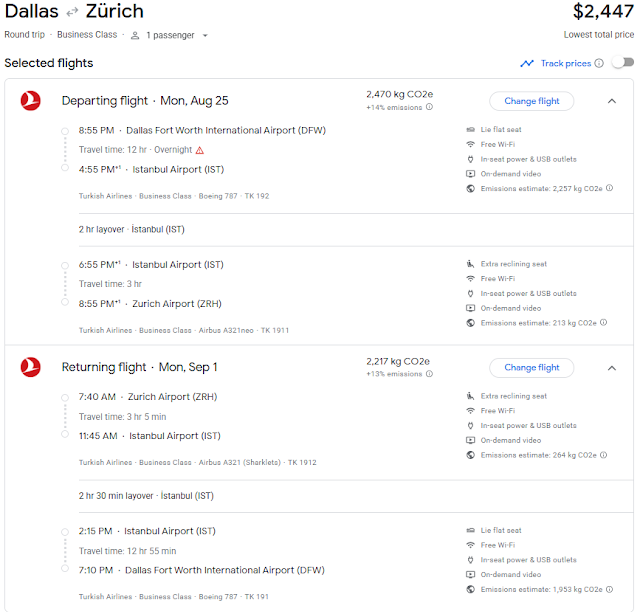The width and height of the screenshot is (640, 614).
Task: Click the overnight warning triangle icon
Action: pyautogui.click(x=200, y=150)
